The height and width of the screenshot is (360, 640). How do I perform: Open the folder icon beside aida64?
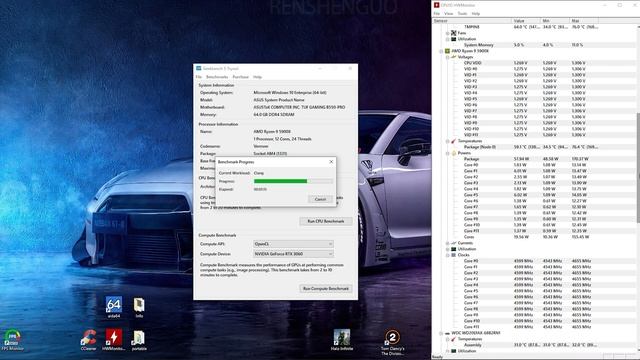[139, 307]
